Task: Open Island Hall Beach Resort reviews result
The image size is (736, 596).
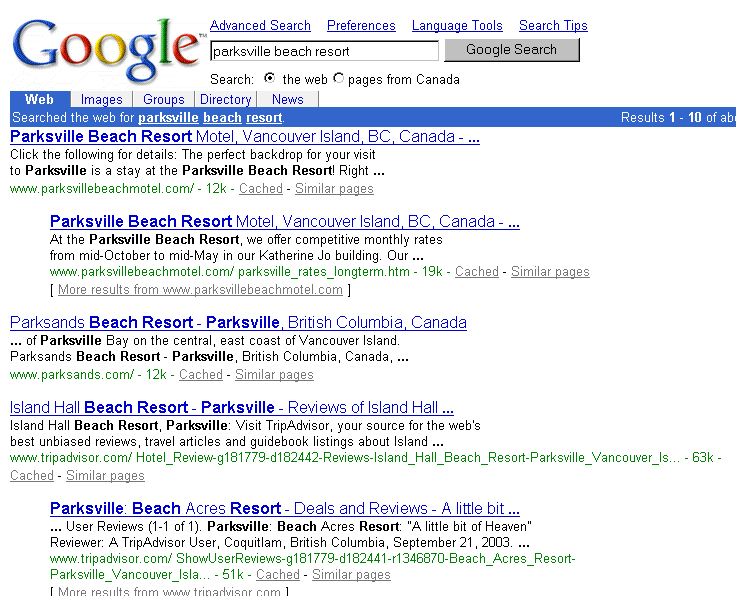Action: click(x=231, y=408)
